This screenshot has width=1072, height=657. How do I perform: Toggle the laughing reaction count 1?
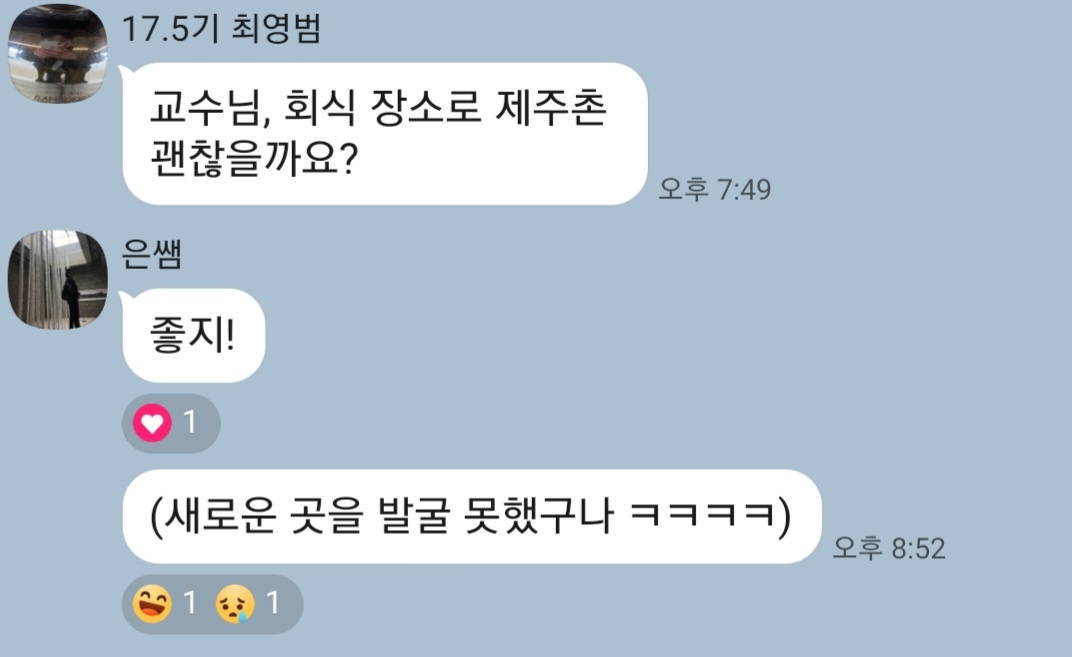coord(190,604)
